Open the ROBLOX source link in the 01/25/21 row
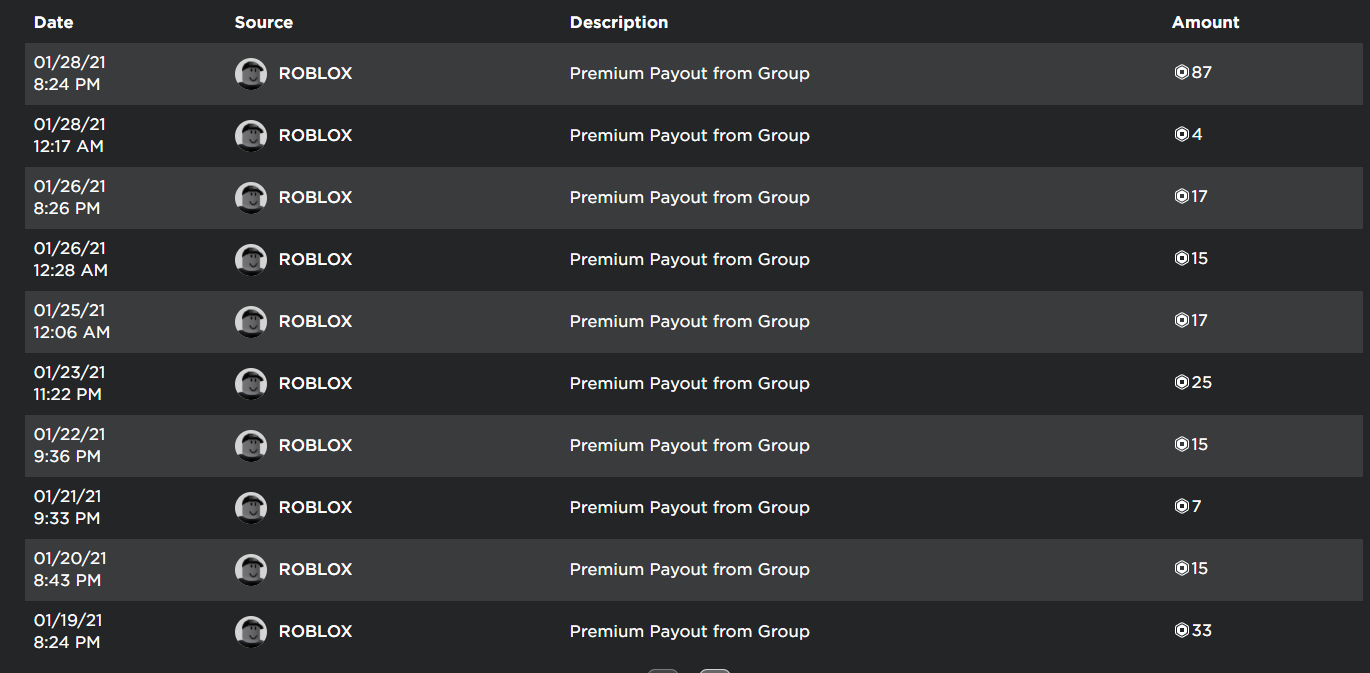1370x673 pixels. (315, 322)
